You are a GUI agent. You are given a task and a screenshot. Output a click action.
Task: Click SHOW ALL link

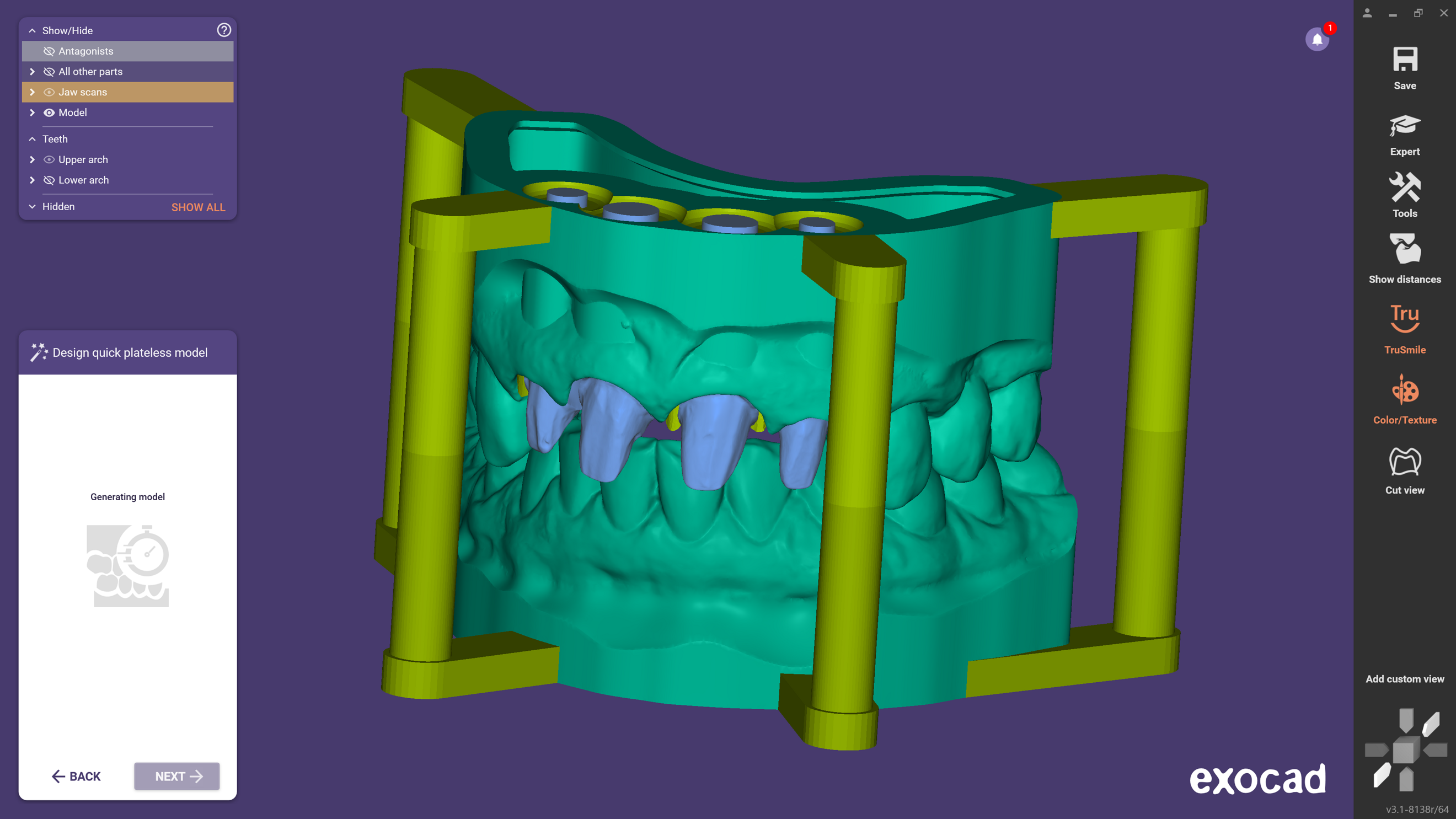[x=199, y=207]
